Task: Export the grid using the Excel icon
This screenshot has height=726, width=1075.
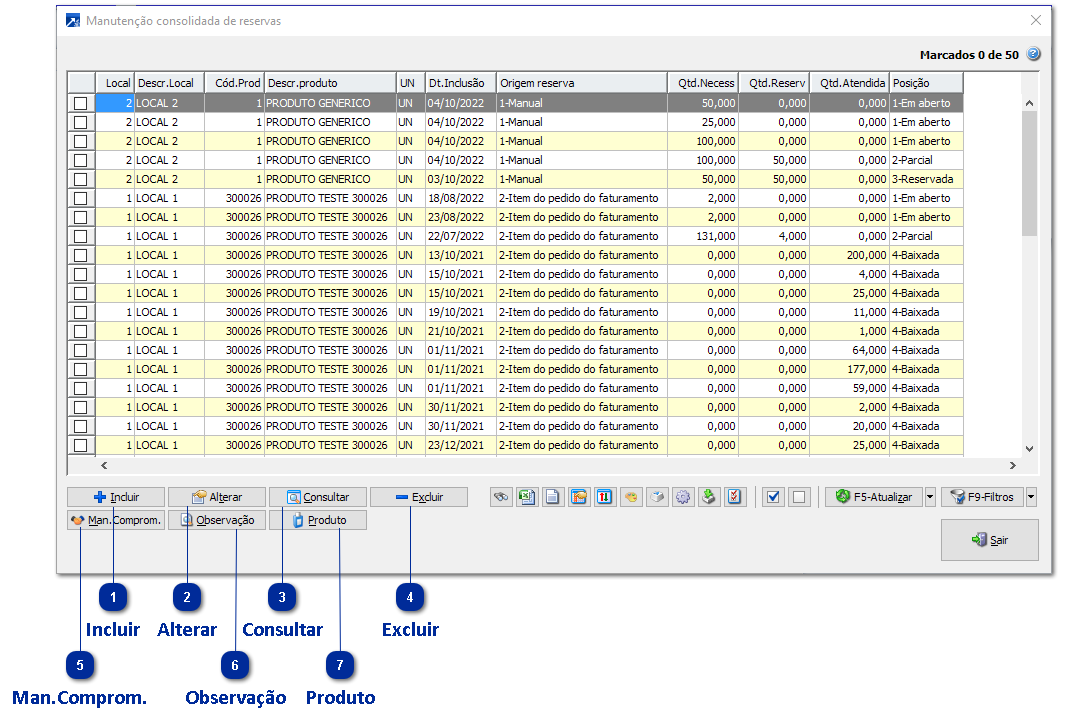Action: coord(527,497)
